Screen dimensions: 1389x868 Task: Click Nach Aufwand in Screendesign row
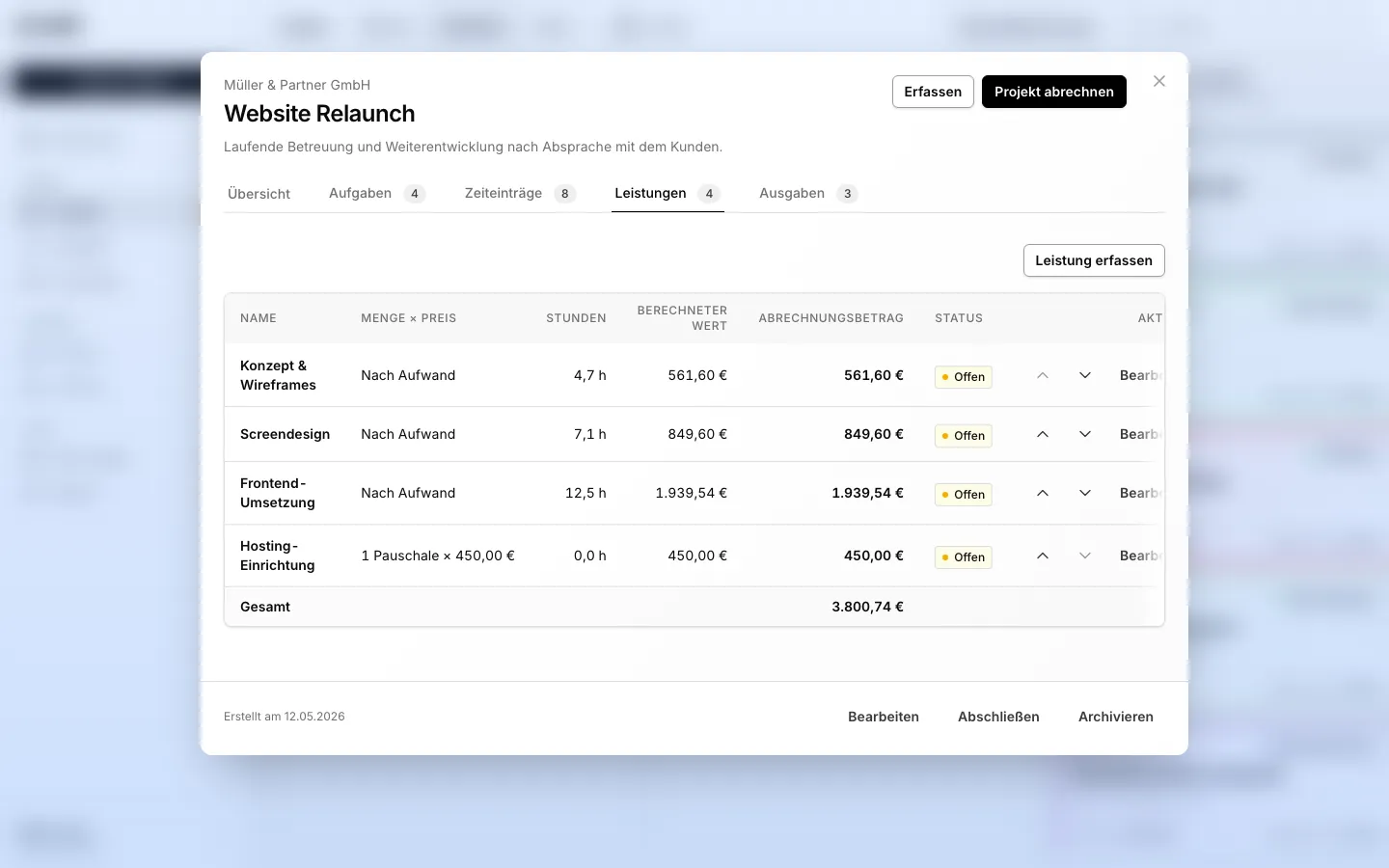point(408,434)
